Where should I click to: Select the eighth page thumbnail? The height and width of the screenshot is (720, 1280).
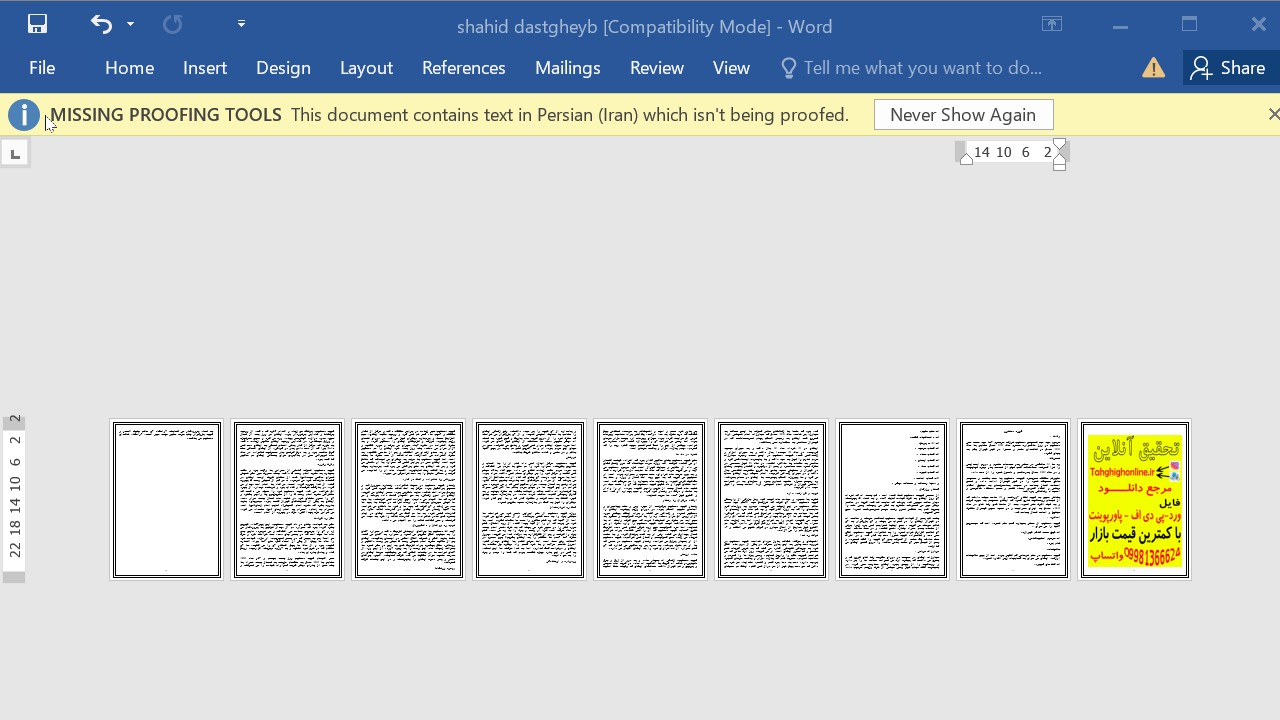point(1014,500)
